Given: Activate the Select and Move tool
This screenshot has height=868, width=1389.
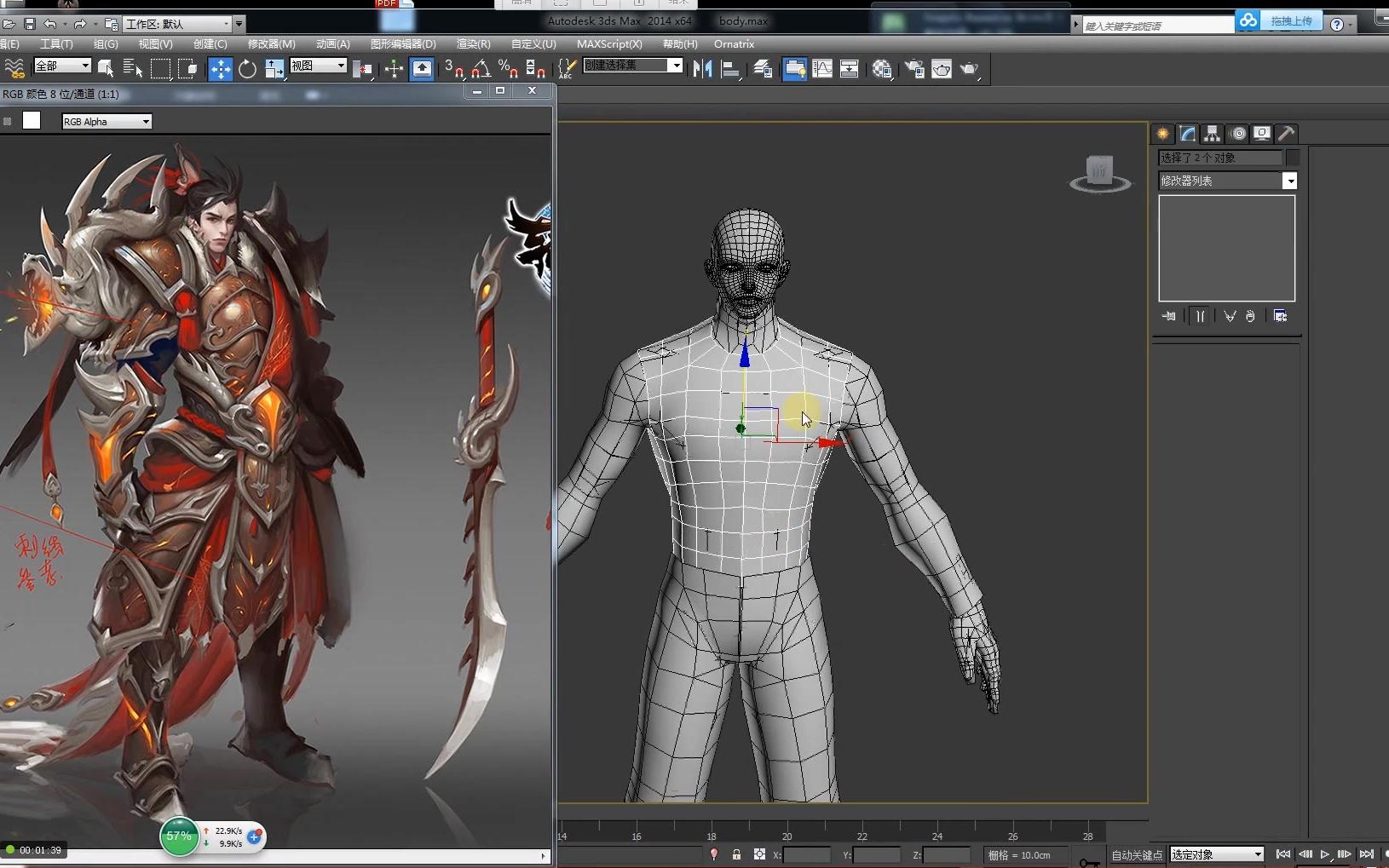Looking at the screenshot, I should (x=220, y=68).
